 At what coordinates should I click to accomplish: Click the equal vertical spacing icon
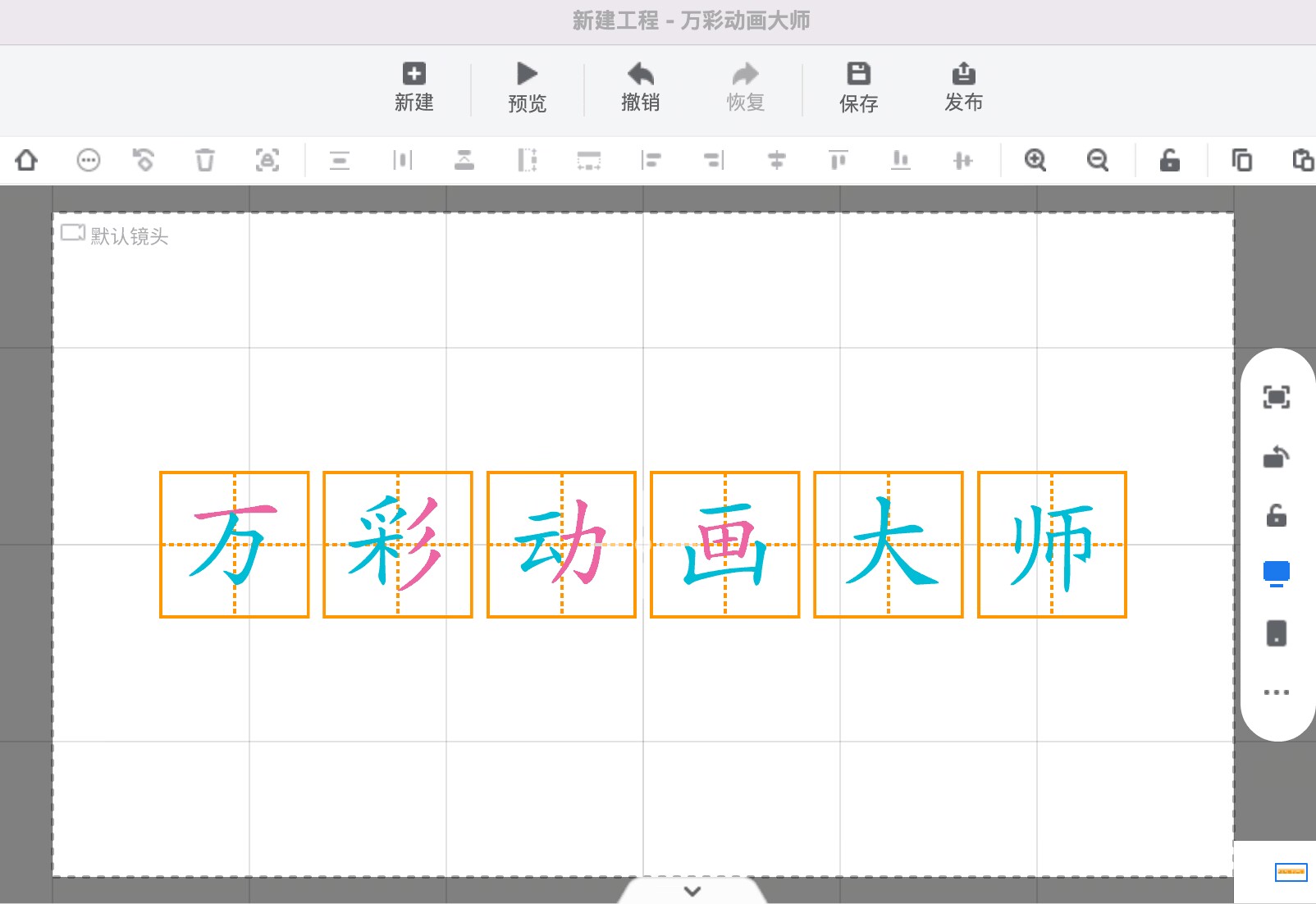pyautogui.click(x=340, y=160)
